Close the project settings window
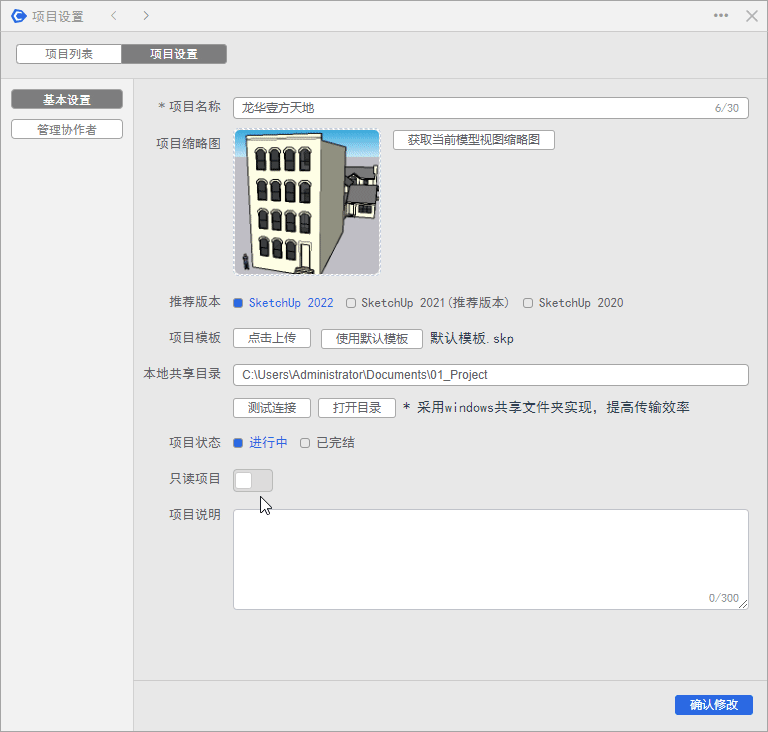This screenshot has height=732, width=768. pyautogui.click(x=751, y=16)
